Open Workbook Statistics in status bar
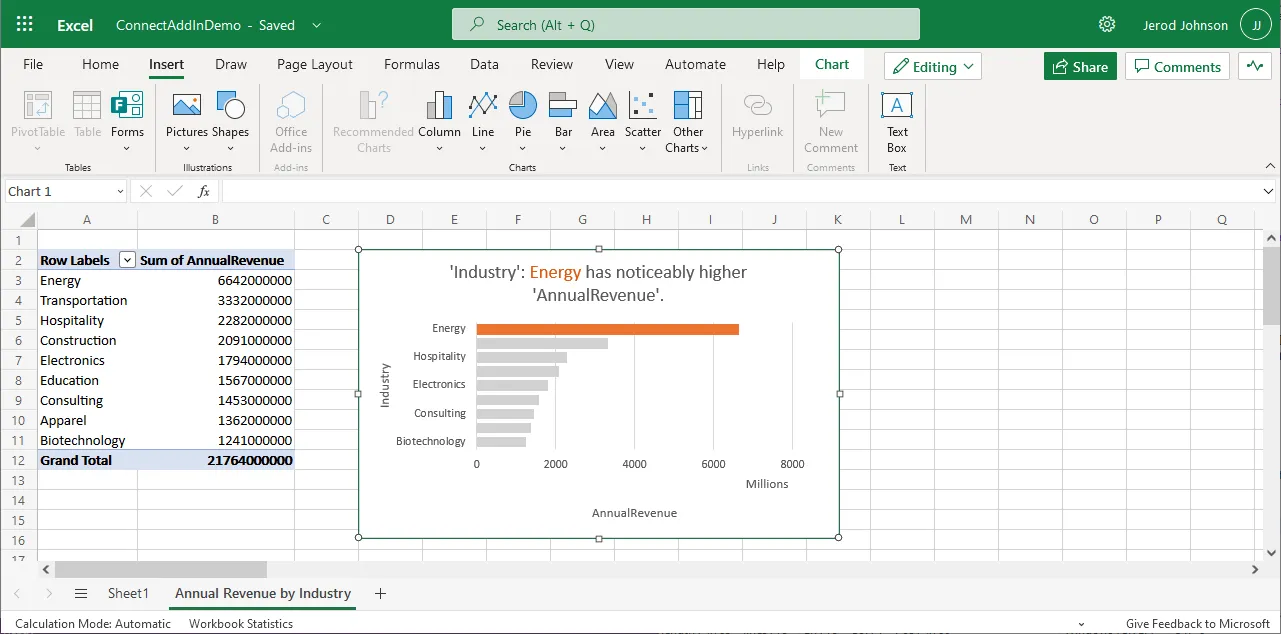The width and height of the screenshot is (1281, 634). click(x=240, y=623)
